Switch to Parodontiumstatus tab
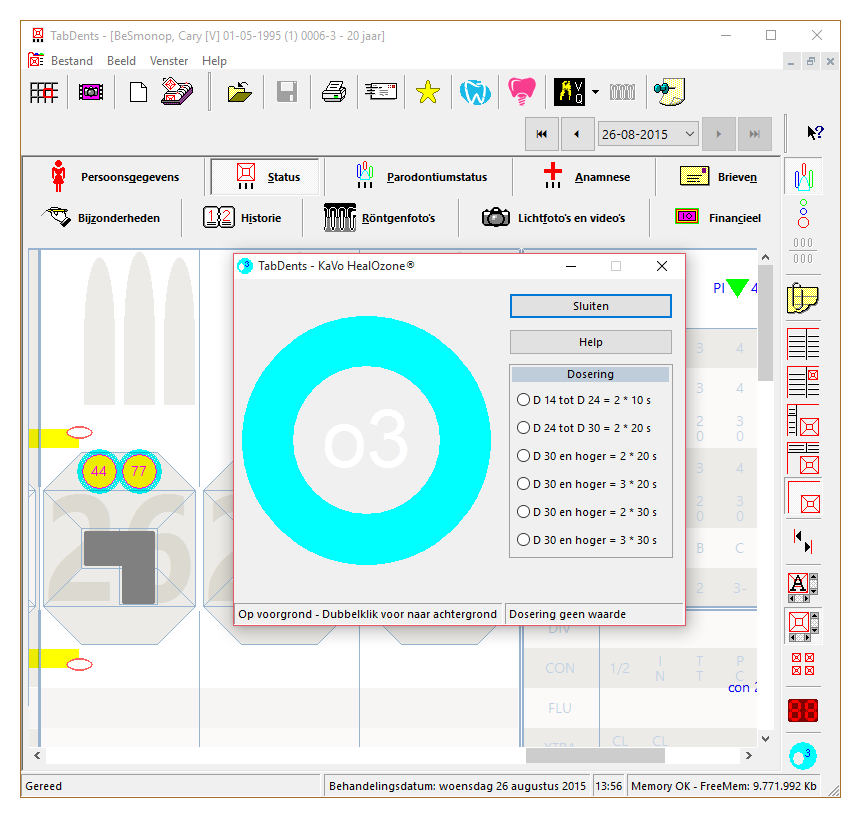Image resolution: width=861 pixels, height=818 pixels. coord(420,177)
